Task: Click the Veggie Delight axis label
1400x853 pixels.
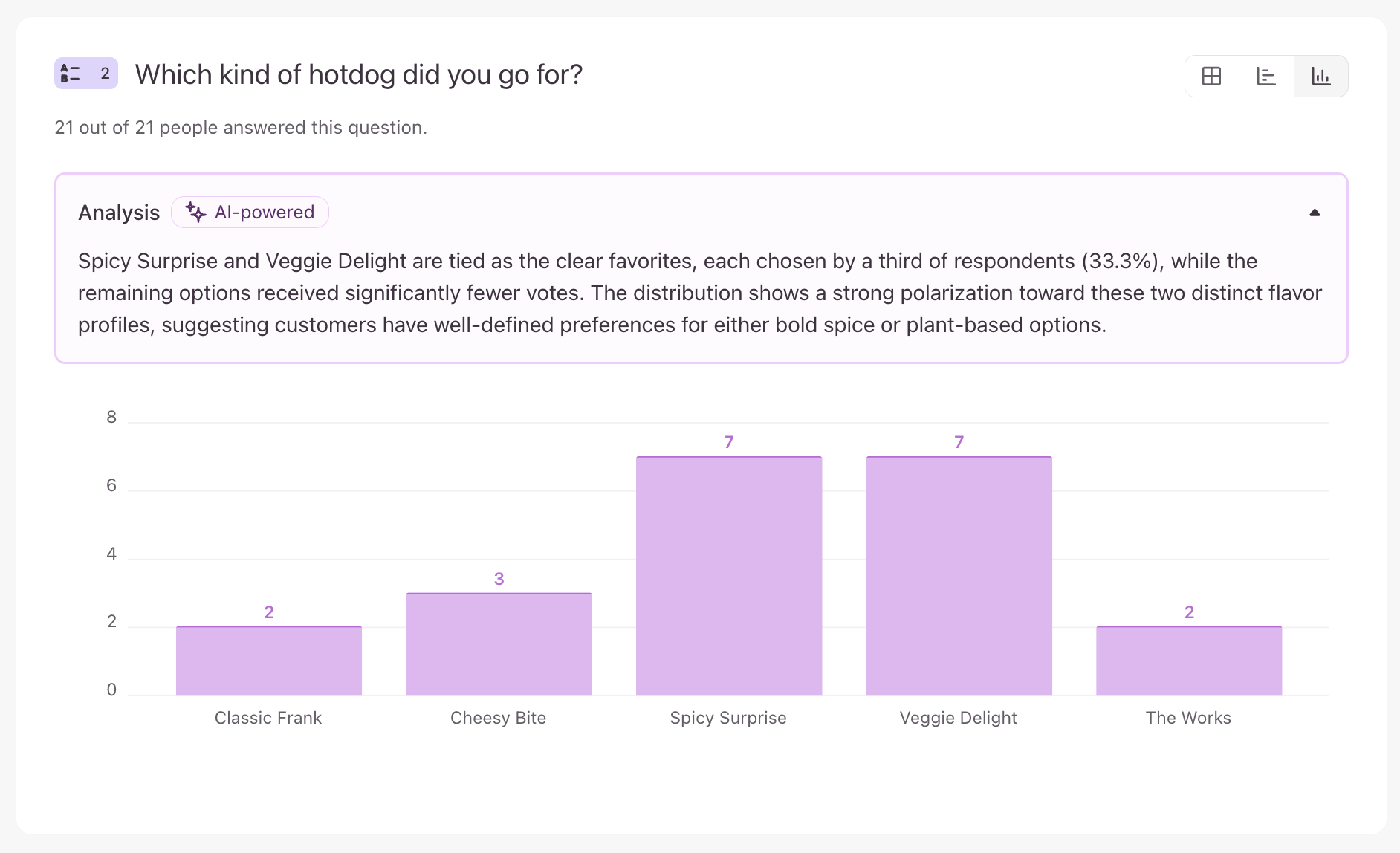Action: click(958, 718)
